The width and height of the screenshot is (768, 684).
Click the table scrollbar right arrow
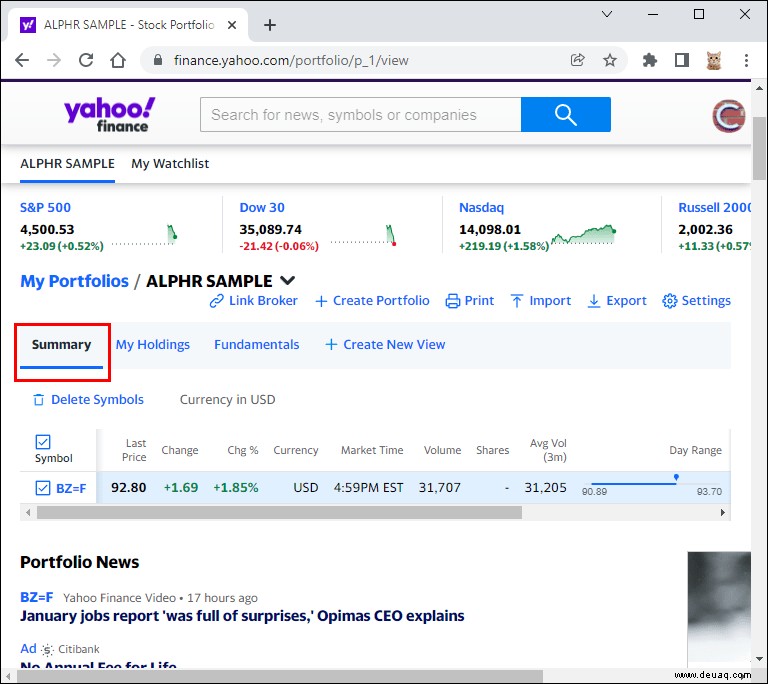click(x=723, y=513)
